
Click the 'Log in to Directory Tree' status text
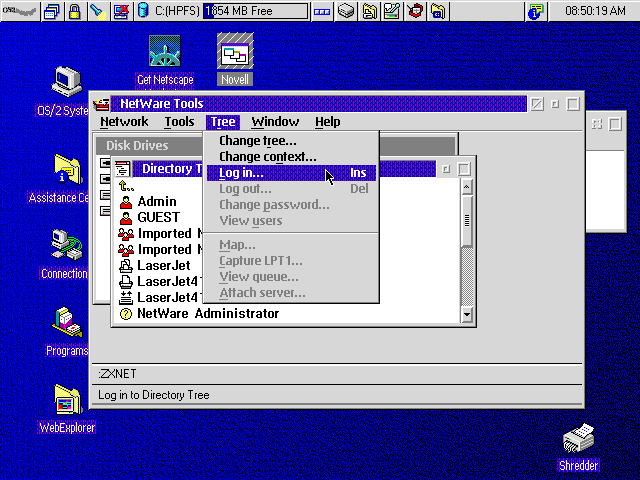(x=153, y=395)
